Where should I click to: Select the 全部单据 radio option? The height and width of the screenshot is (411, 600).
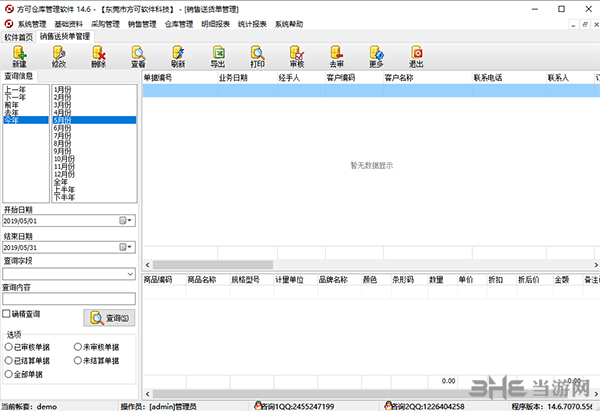8,374
